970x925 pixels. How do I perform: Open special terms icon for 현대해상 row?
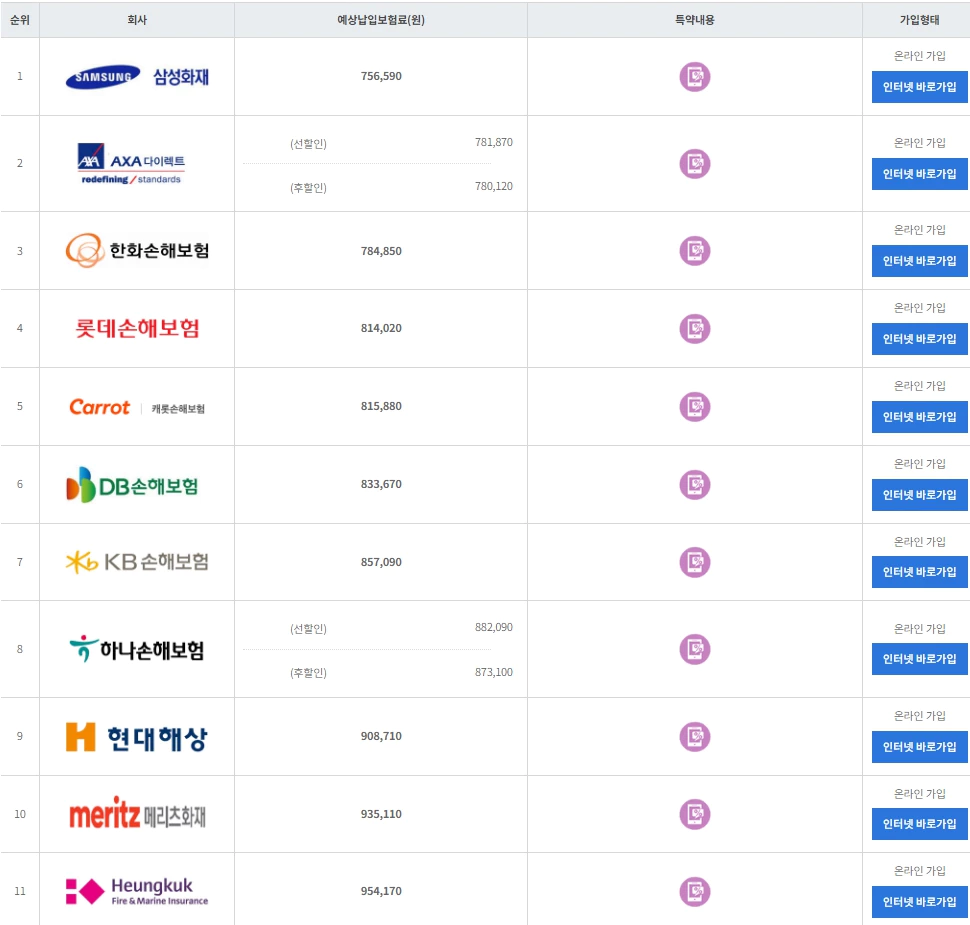(x=695, y=736)
